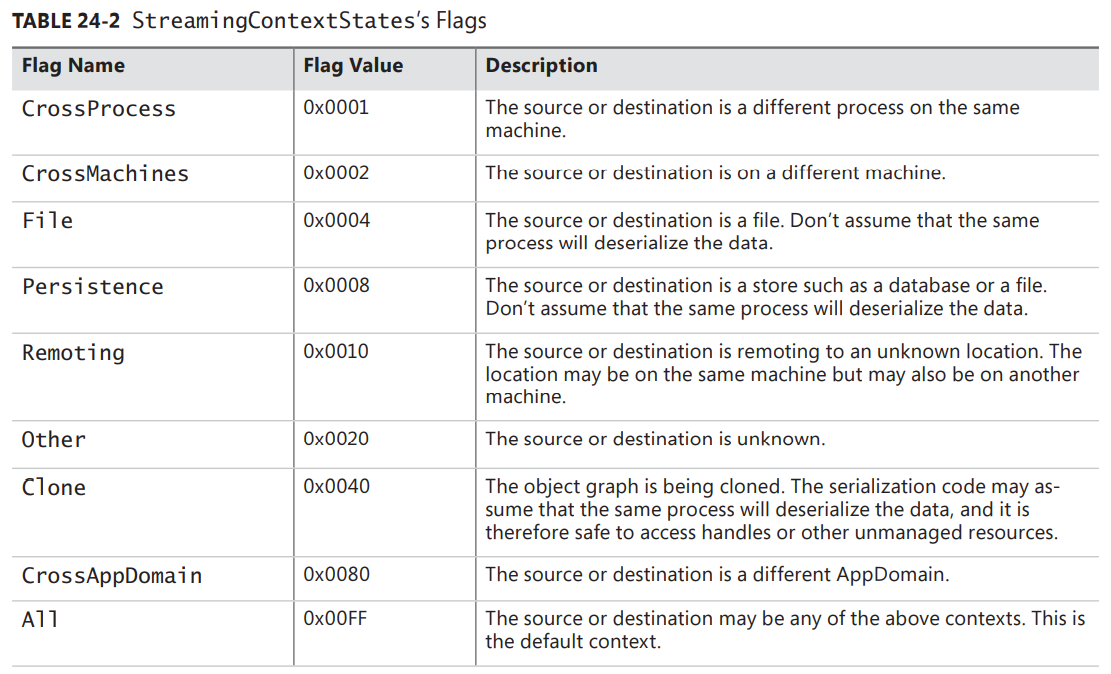Select the CrossMachines flag name

tap(105, 174)
